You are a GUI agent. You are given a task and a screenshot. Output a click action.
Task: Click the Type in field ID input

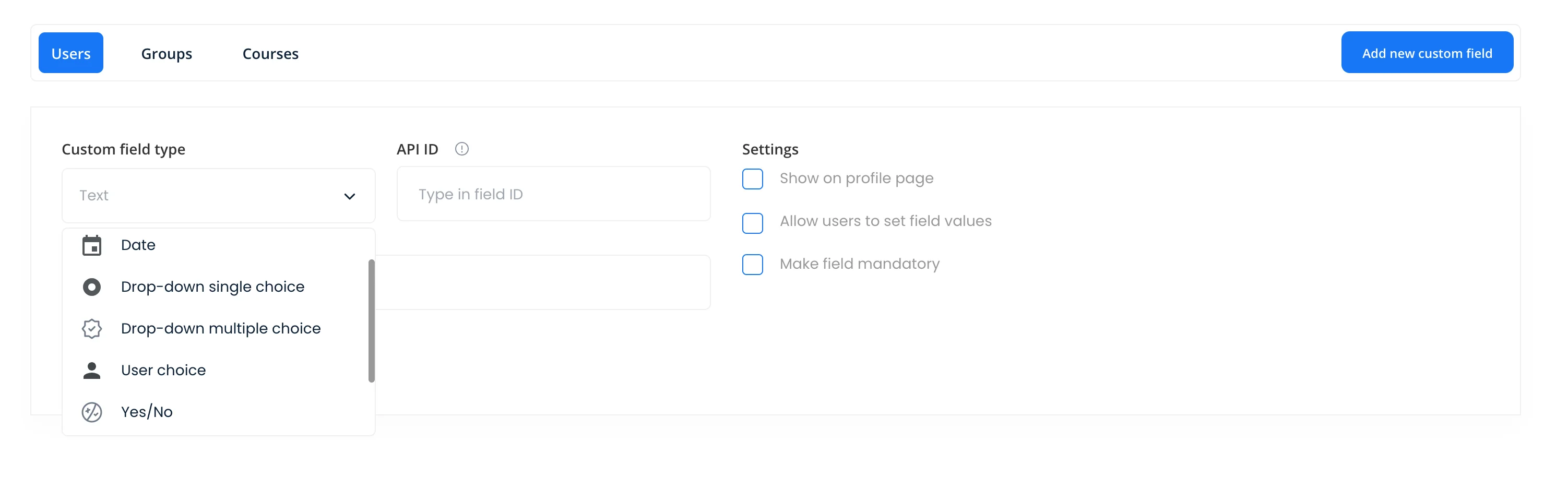(553, 194)
